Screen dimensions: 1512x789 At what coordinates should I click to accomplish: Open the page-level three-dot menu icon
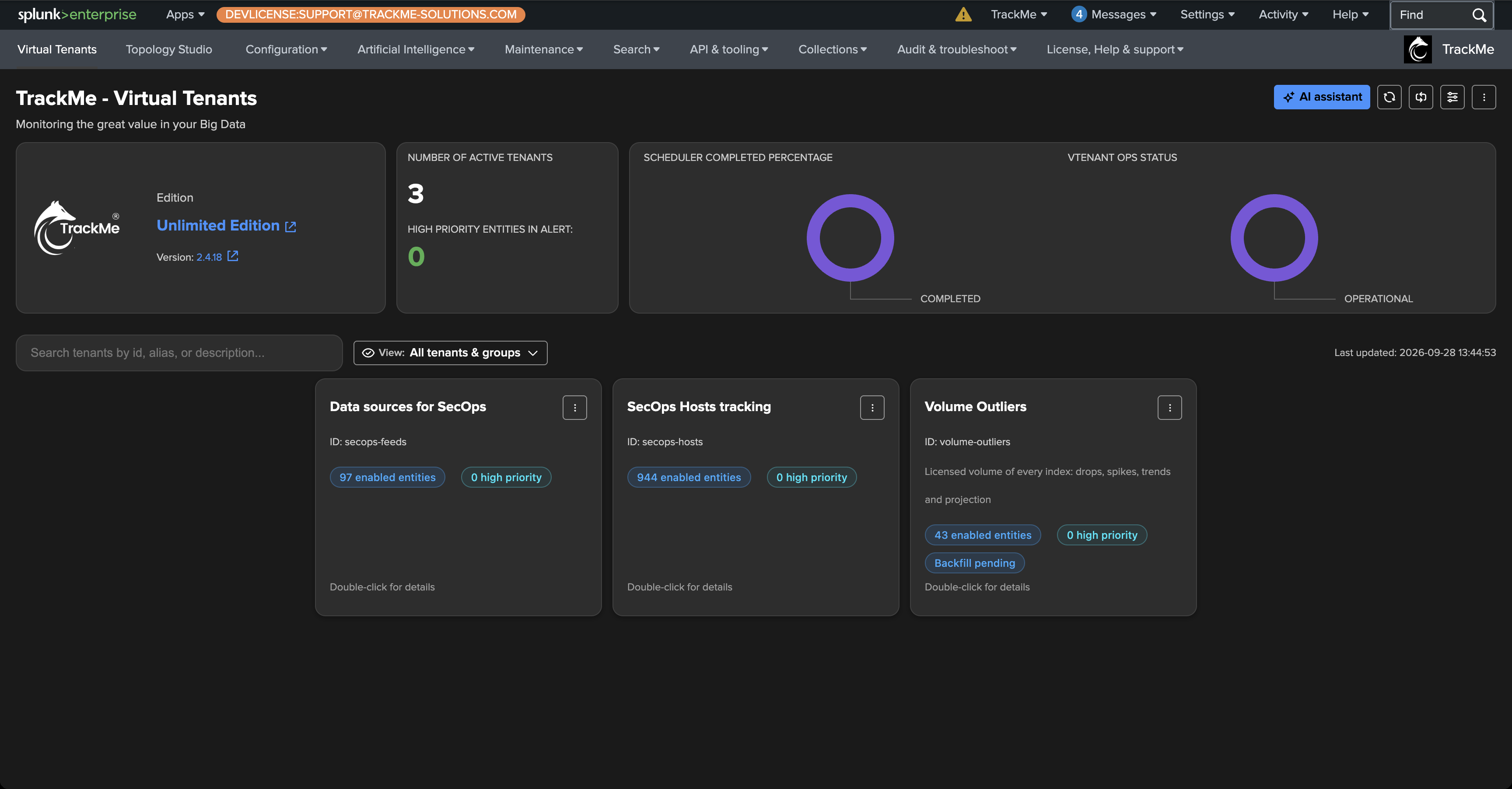click(1484, 97)
